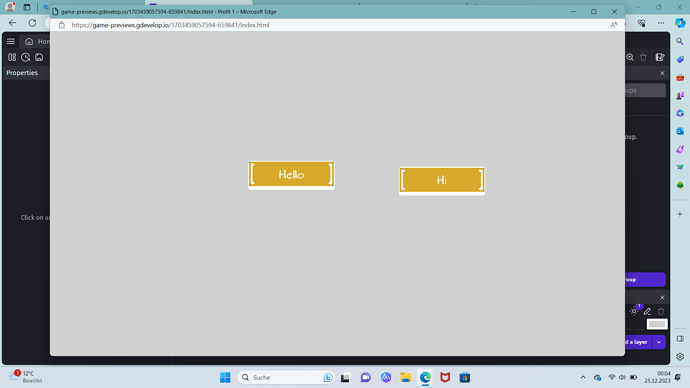Click the layer delete trash icon
Viewport: 690px width, 388px height.
point(661,311)
